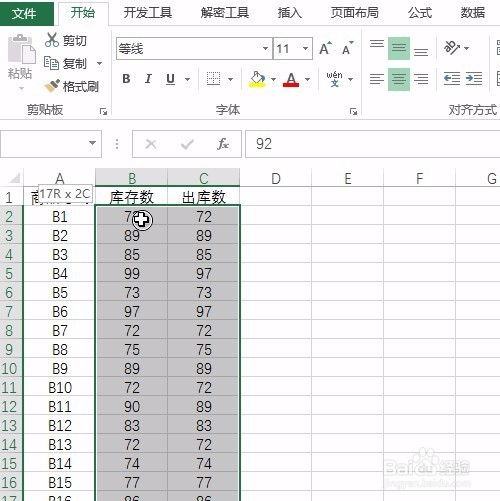The width and height of the screenshot is (500, 501).
Task: Switch to the 页面布局 tab
Action: pyautogui.click(x=355, y=13)
